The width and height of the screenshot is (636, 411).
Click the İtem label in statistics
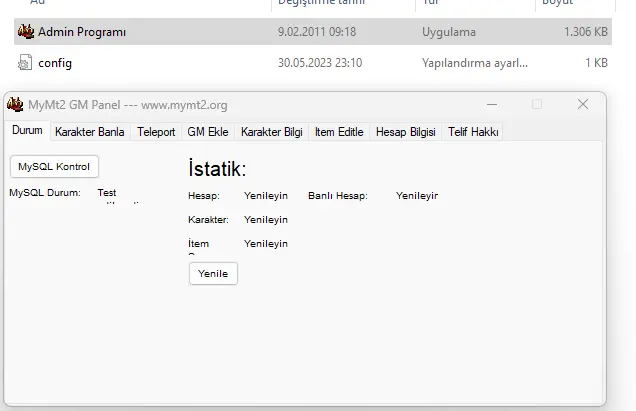(198, 243)
